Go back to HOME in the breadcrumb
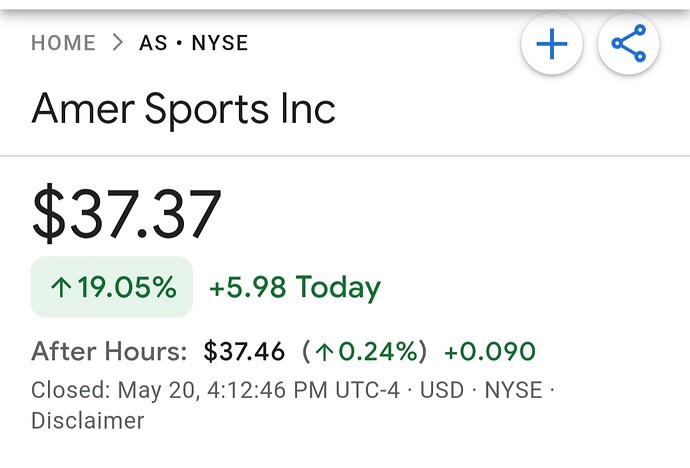Viewport: 690px width, 468px height. [x=63, y=43]
